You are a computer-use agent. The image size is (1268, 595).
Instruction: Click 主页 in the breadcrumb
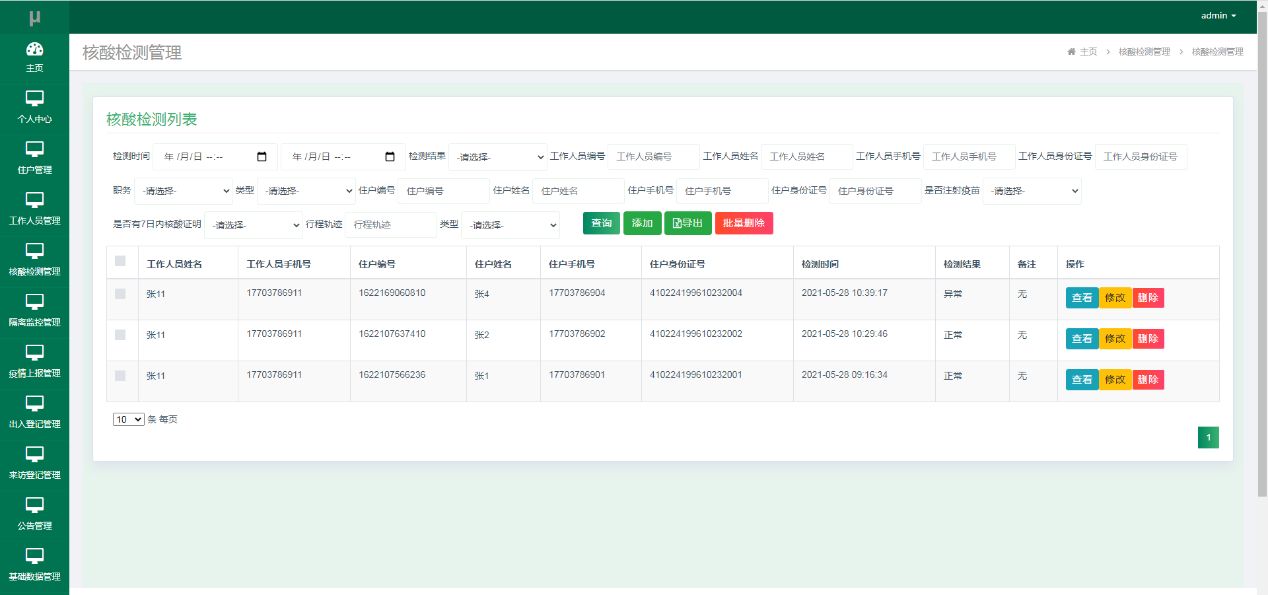[x=1088, y=52]
